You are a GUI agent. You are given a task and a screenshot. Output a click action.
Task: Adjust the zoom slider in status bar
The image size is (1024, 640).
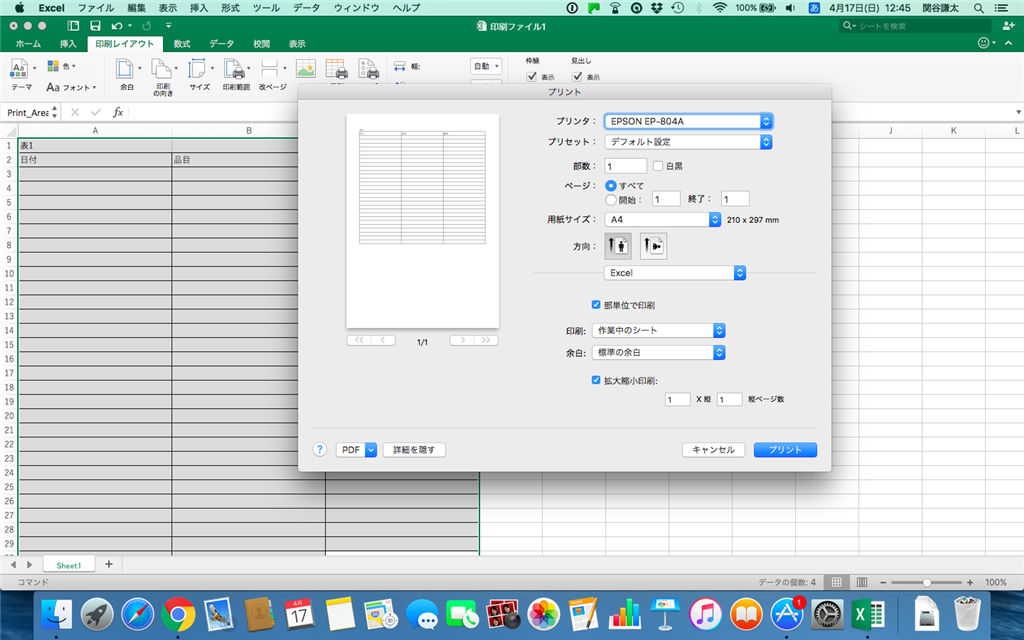click(x=927, y=582)
